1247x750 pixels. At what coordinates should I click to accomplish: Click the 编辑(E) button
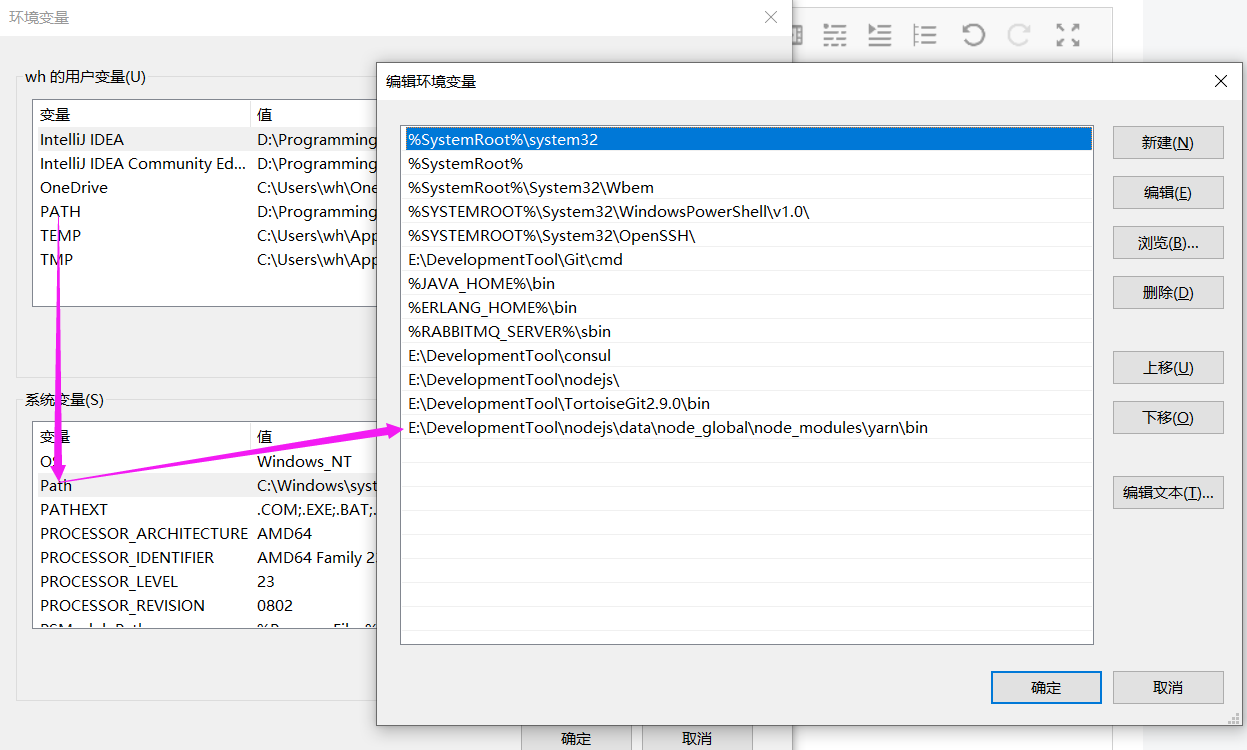[1168, 192]
